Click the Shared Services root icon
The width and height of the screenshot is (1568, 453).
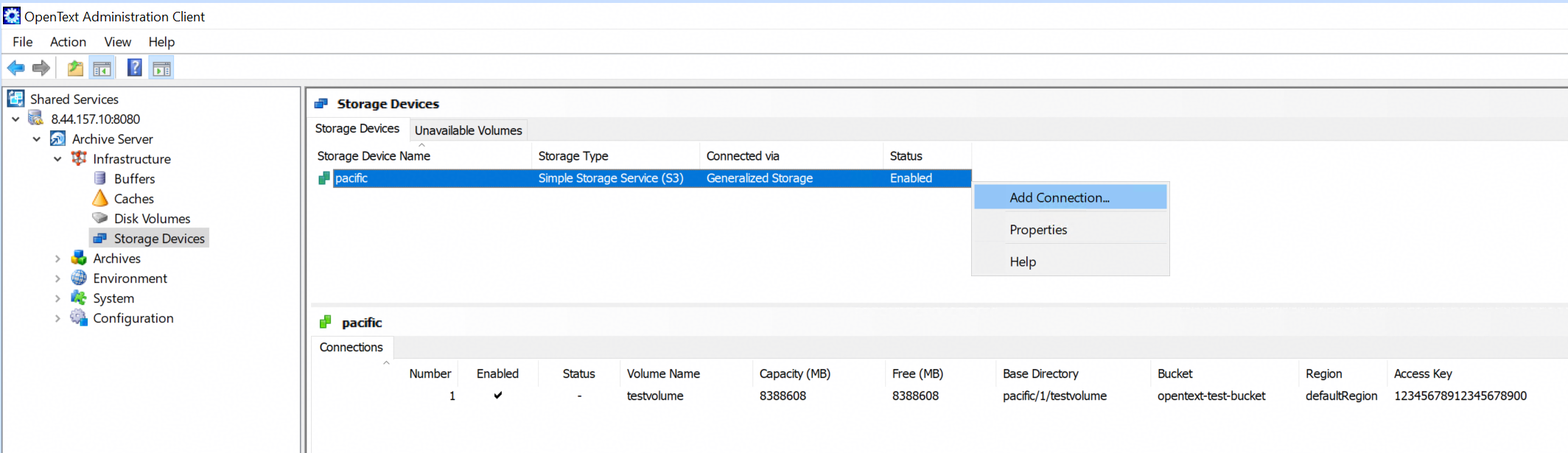pyautogui.click(x=15, y=99)
